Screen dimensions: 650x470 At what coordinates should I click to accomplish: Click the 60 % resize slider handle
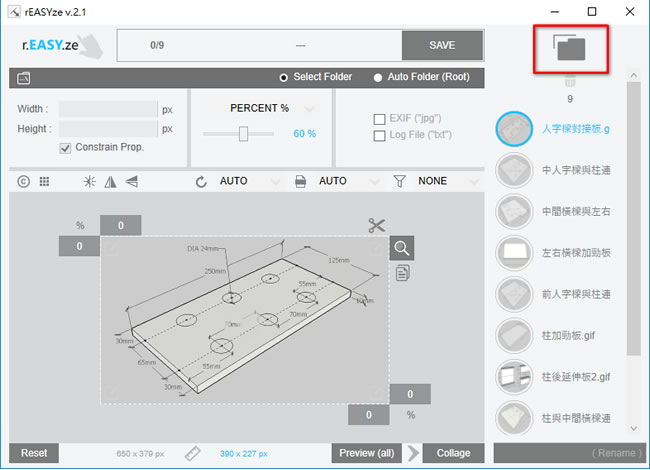(243, 134)
